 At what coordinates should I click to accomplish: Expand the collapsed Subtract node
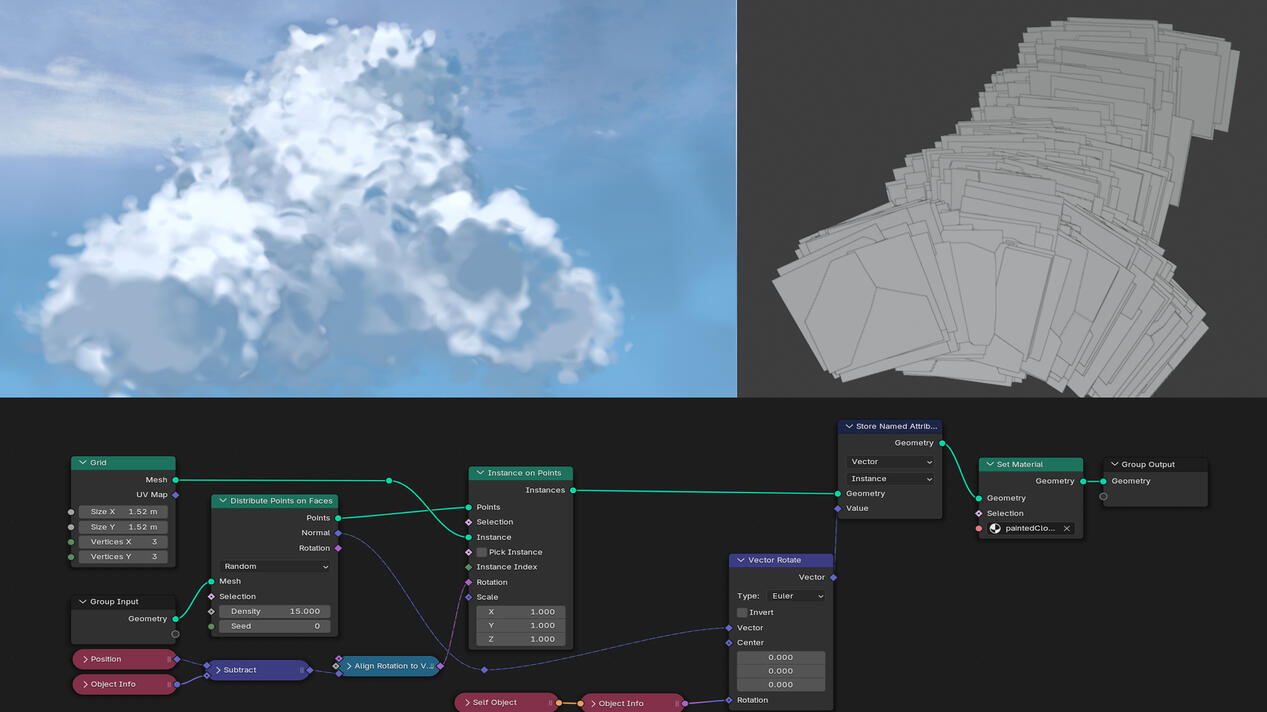217,670
